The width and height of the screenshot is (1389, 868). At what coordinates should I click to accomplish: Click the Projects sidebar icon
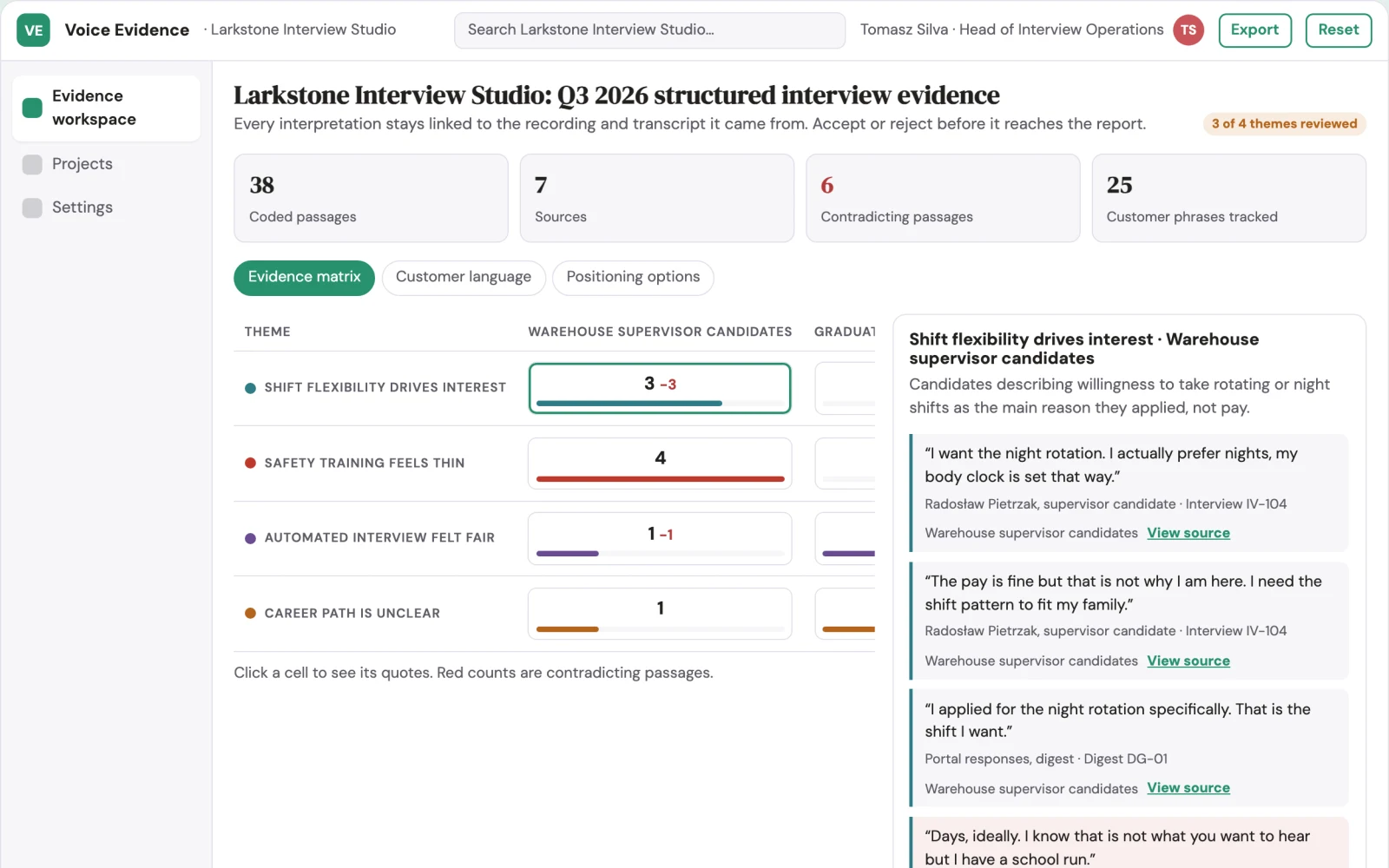coord(32,164)
